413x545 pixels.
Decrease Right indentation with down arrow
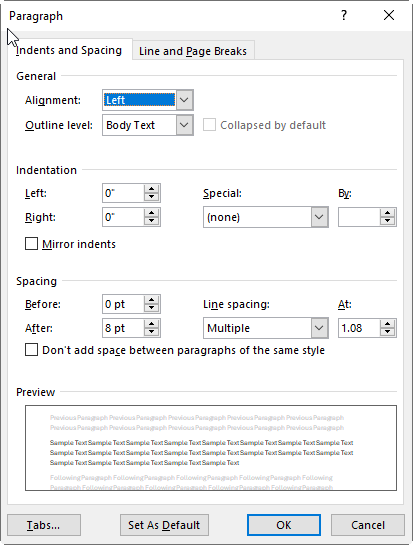coord(151,221)
